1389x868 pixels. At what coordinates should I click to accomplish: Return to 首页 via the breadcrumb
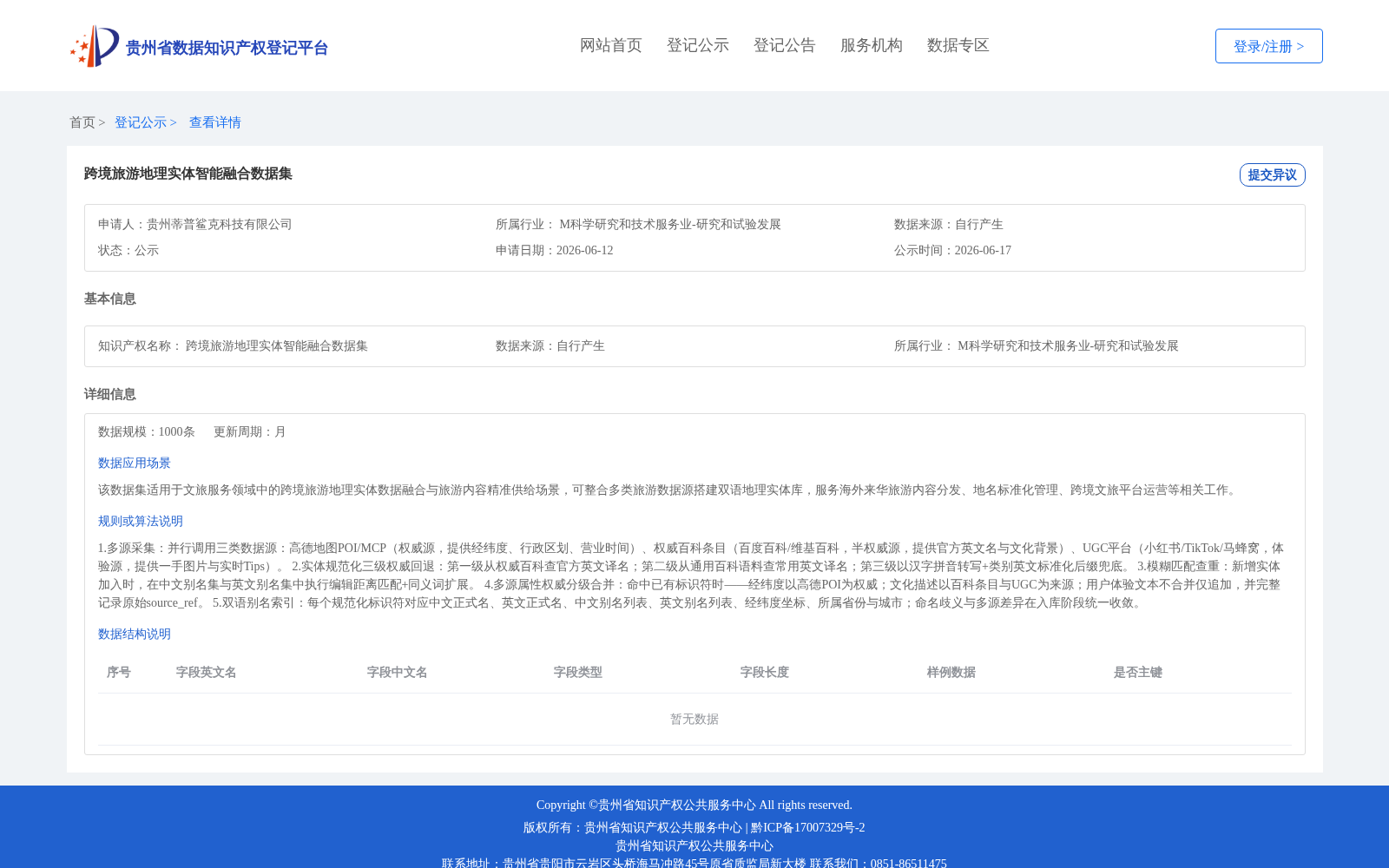point(82,122)
